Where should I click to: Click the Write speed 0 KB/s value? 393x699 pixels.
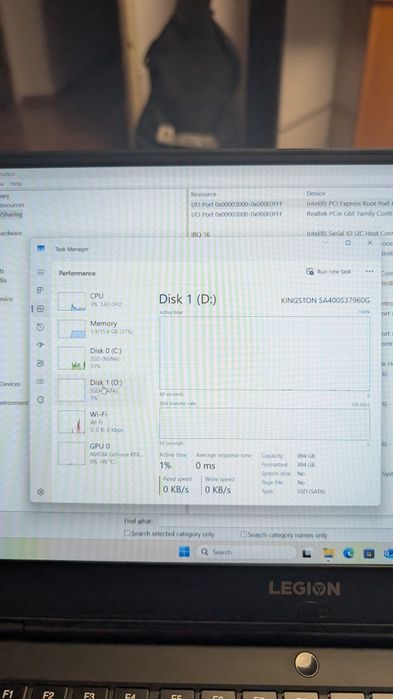[218, 489]
